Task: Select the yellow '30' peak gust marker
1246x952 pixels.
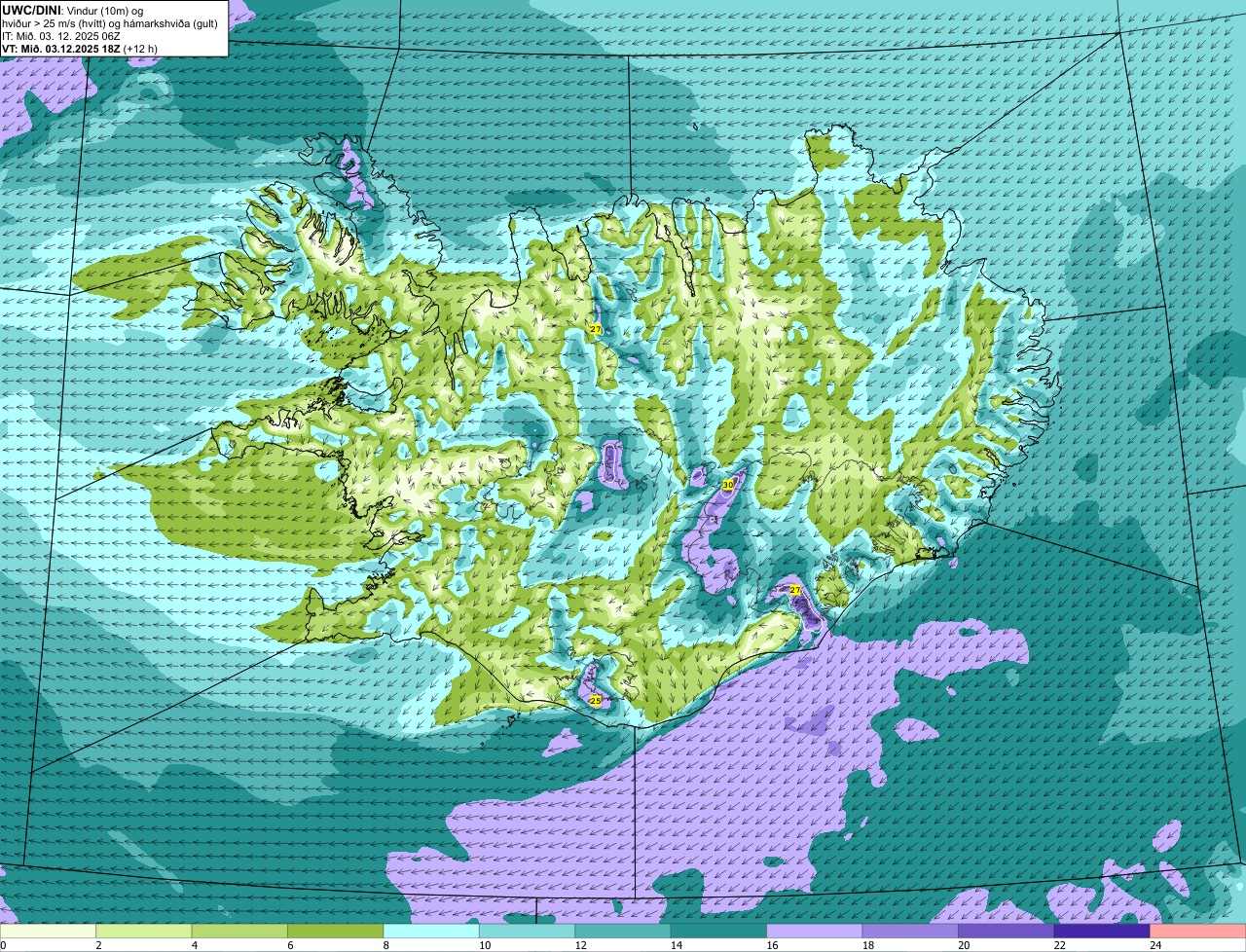Action: pos(728,485)
